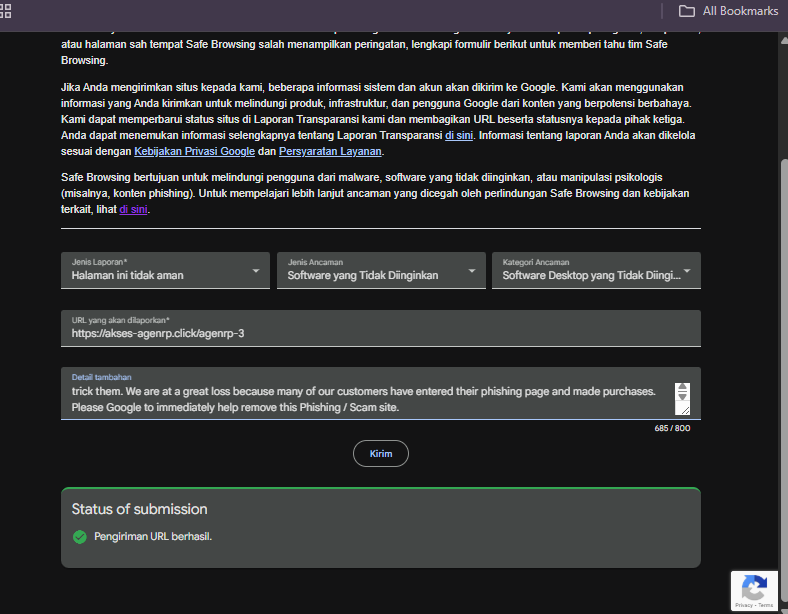This screenshot has width=788, height=614.
Task: Click the 685 / 800 character counter
Action: 672,428
